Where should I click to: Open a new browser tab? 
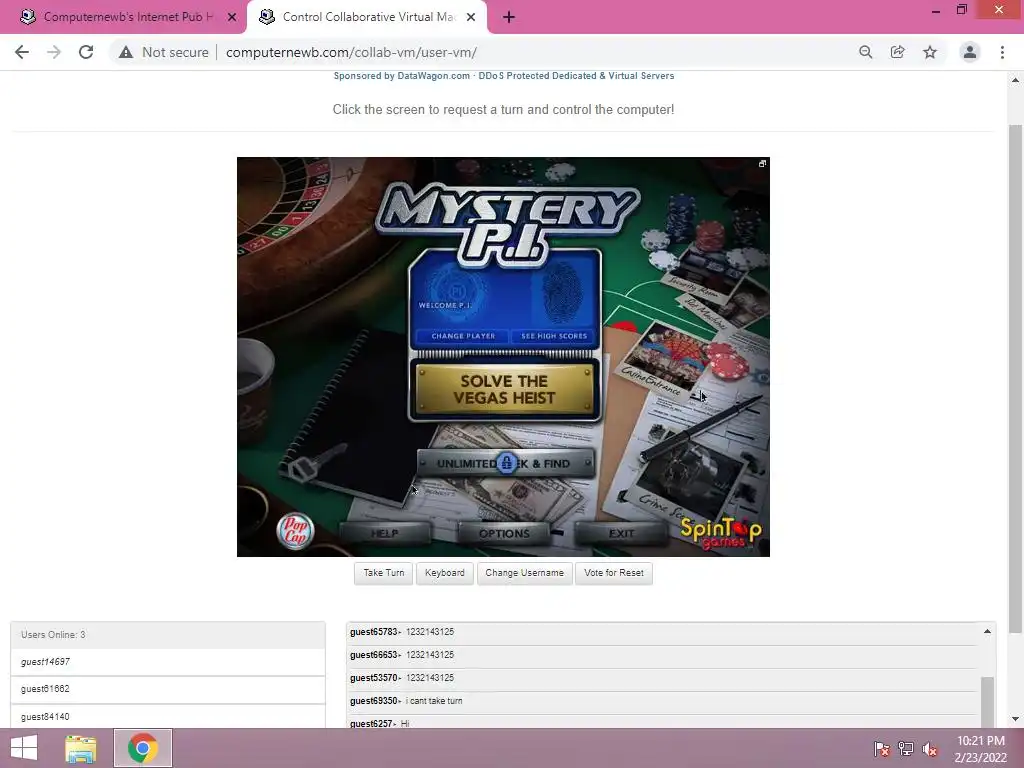click(x=509, y=18)
